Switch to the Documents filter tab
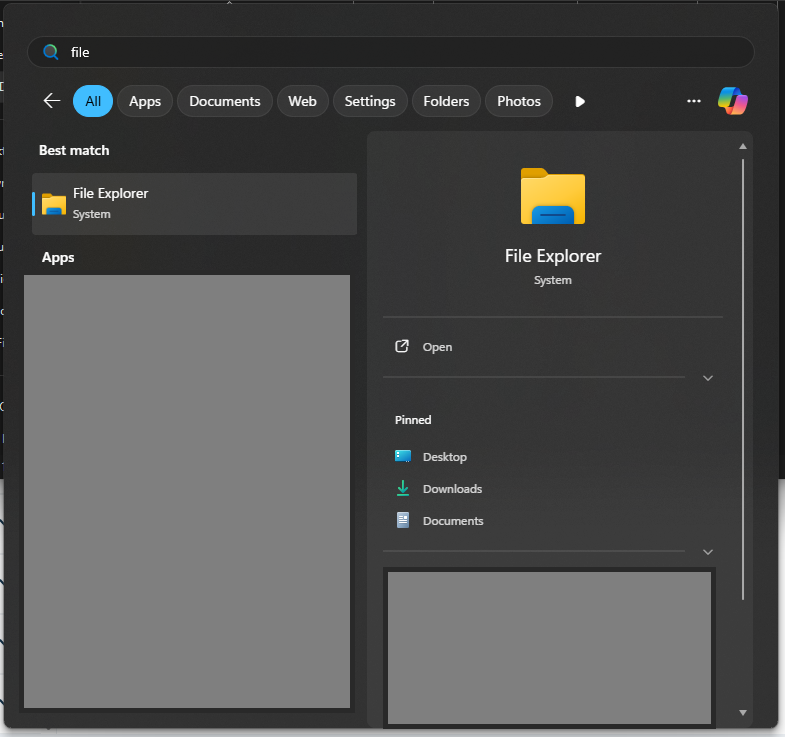 (x=225, y=101)
